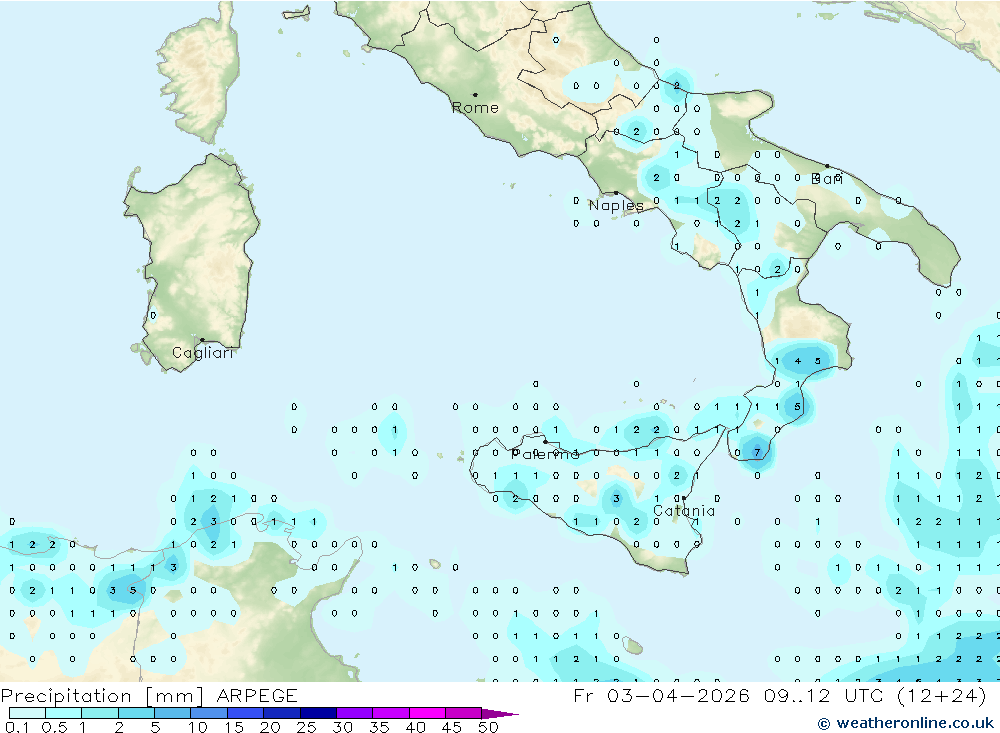
Task: Click the '(12+24)' forecast offset text
Action: pyautogui.click(x=941, y=695)
